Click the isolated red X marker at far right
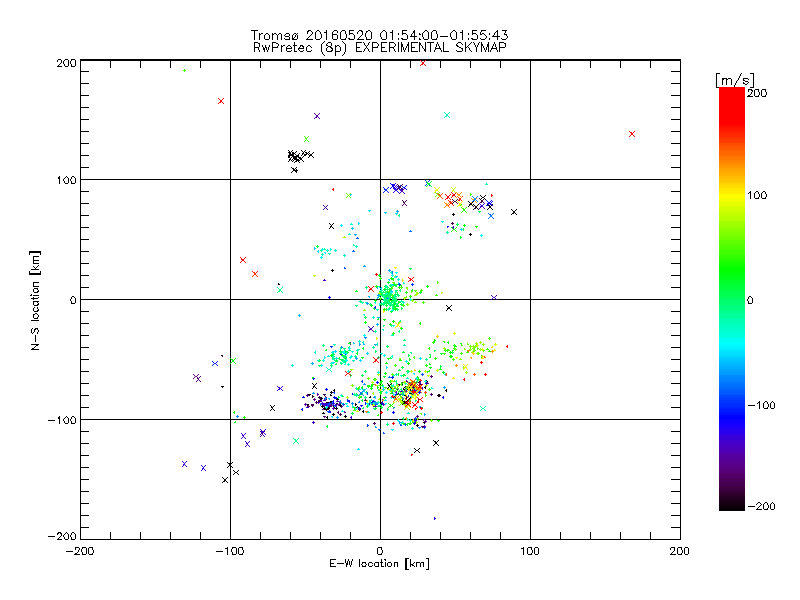The image size is (800, 600). tap(632, 134)
